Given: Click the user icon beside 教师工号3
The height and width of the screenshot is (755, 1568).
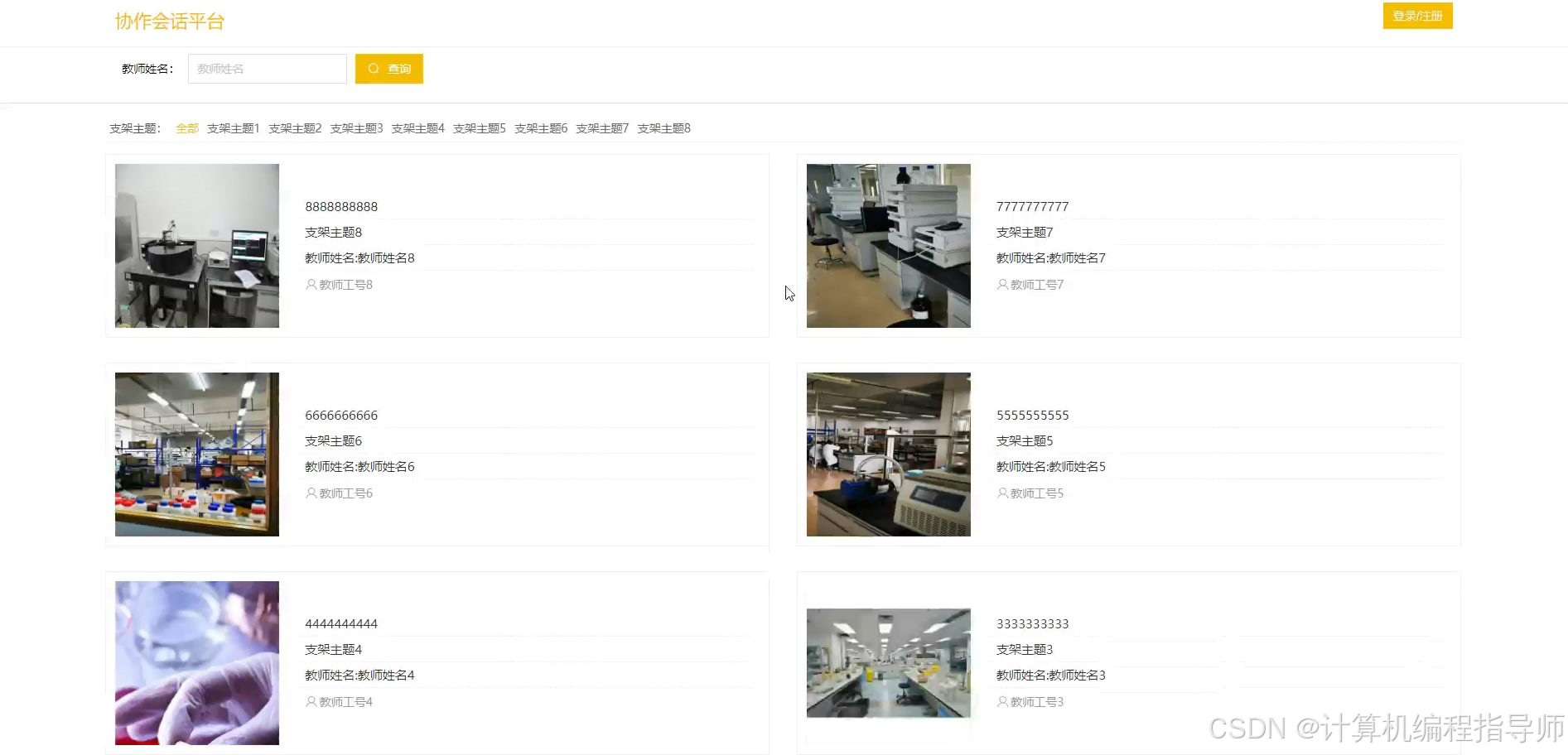Looking at the screenshot, I should (1003, 702).
